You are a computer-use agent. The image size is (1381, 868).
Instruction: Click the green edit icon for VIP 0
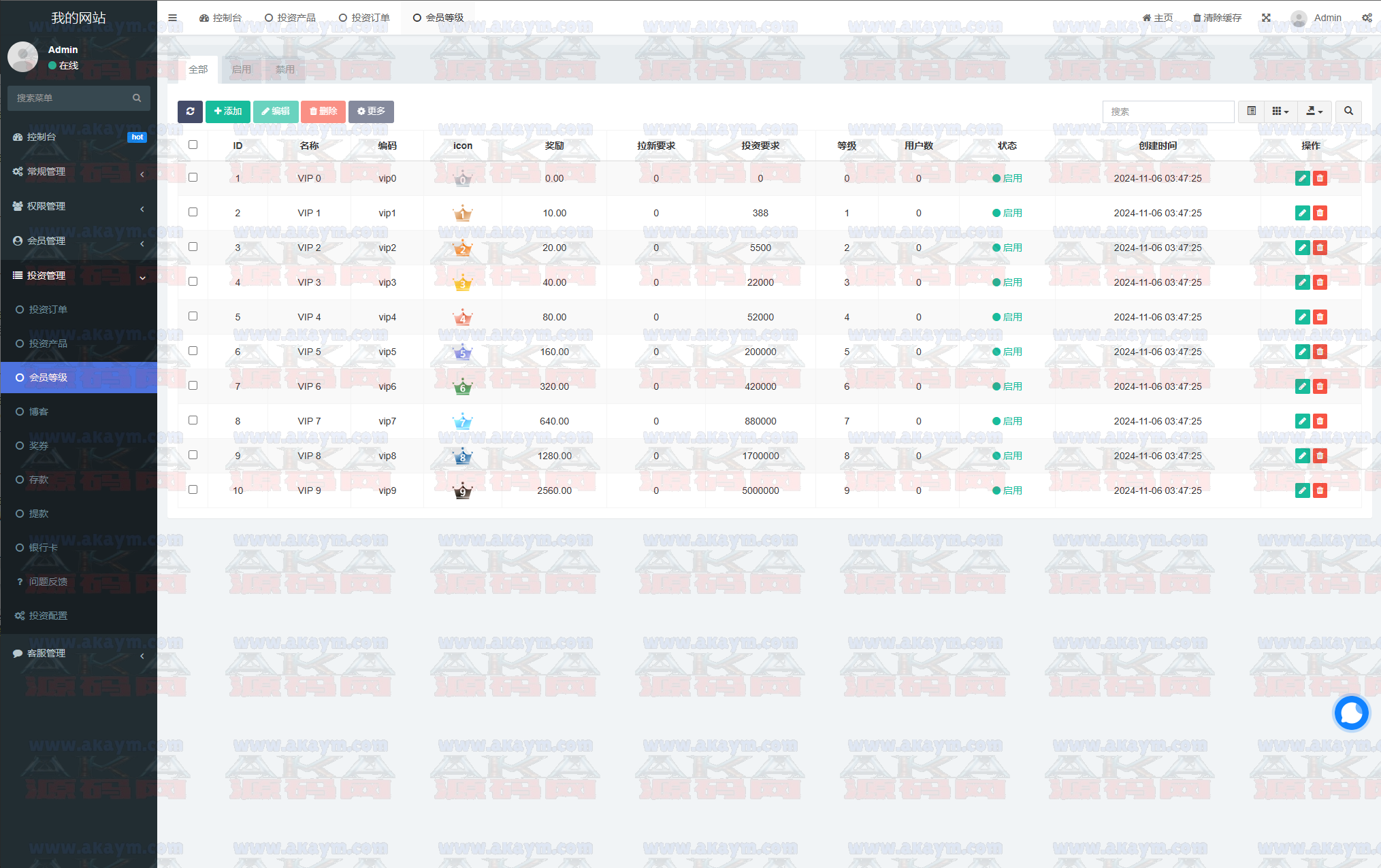pos(1301,178)
